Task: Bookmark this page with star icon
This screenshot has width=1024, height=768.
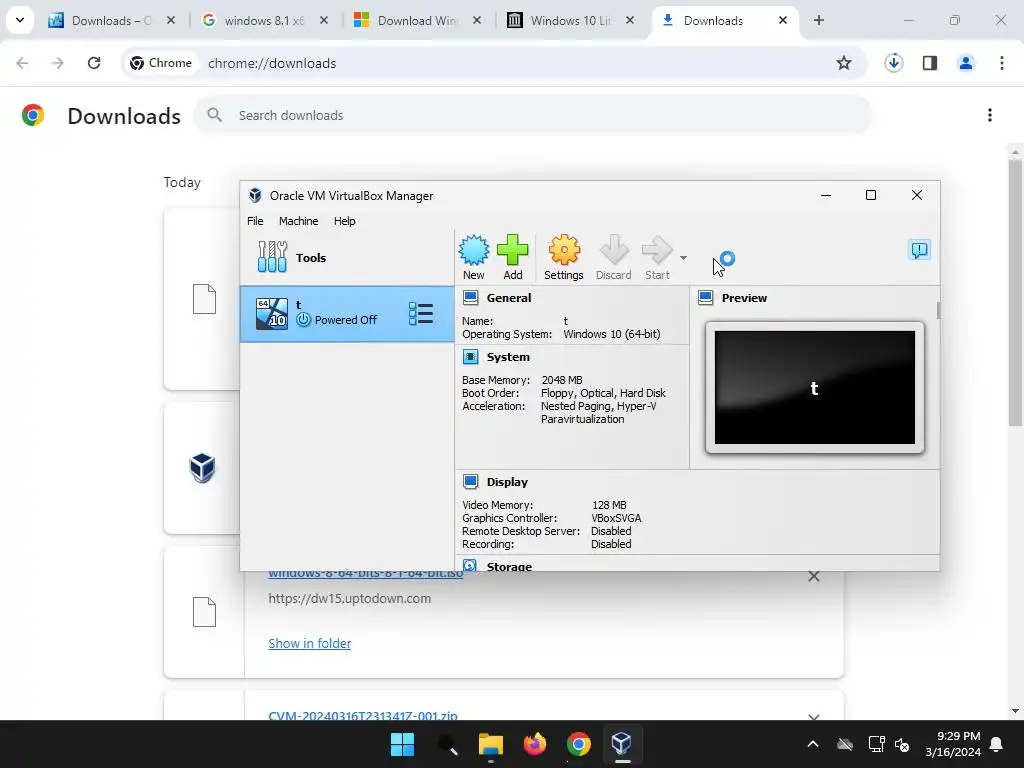Action: pos(844,63)
